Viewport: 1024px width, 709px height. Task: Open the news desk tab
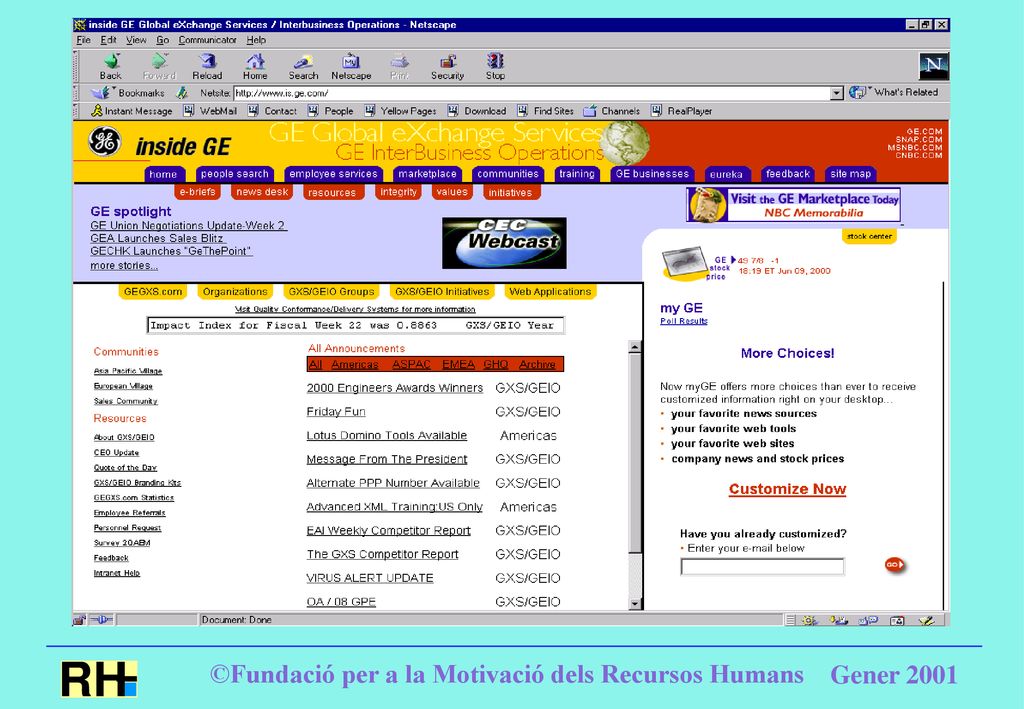tap(262, 192)
